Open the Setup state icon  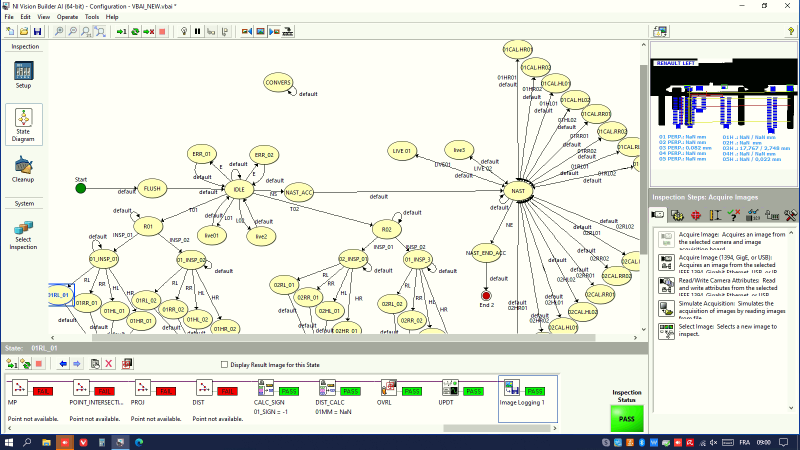point(23,73)
